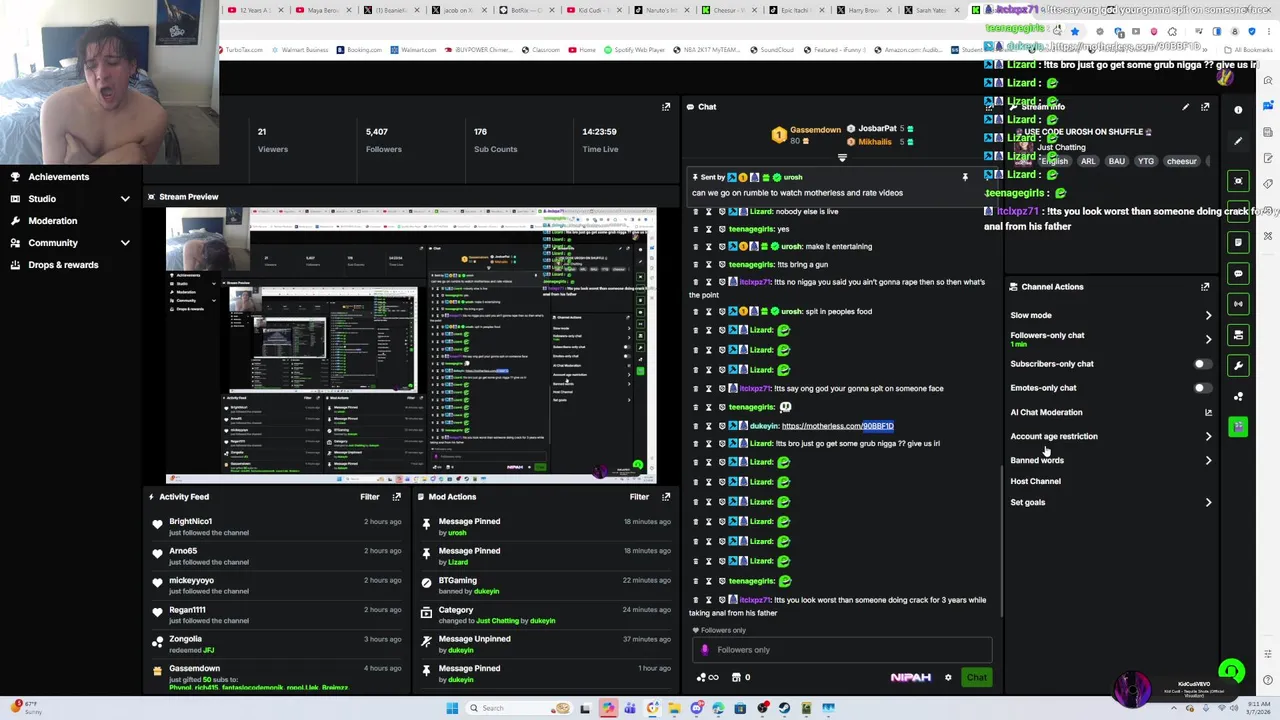Filter the Mod Actions list
This screenshot has height=720, width=1280.
639,497
